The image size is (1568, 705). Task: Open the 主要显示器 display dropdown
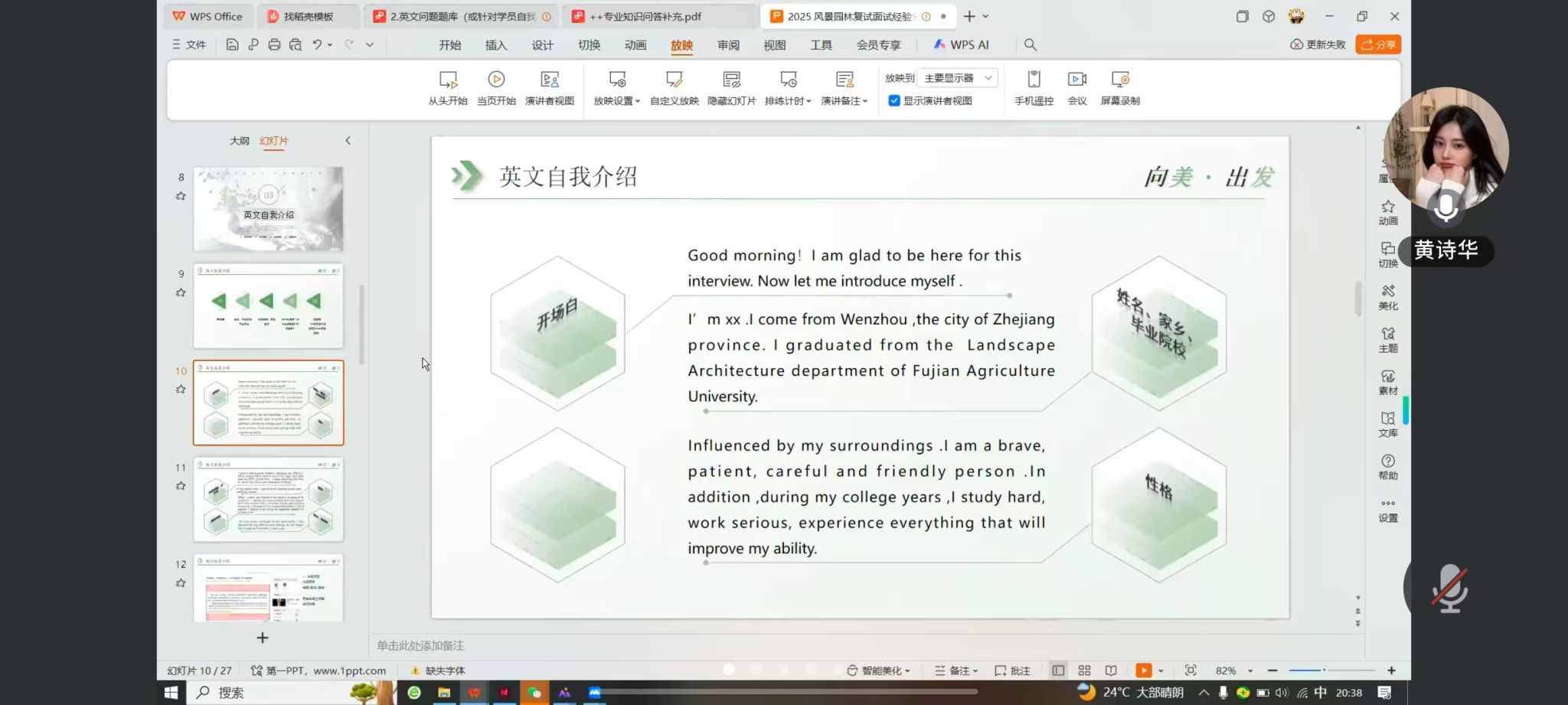click(x=957, y=77)
